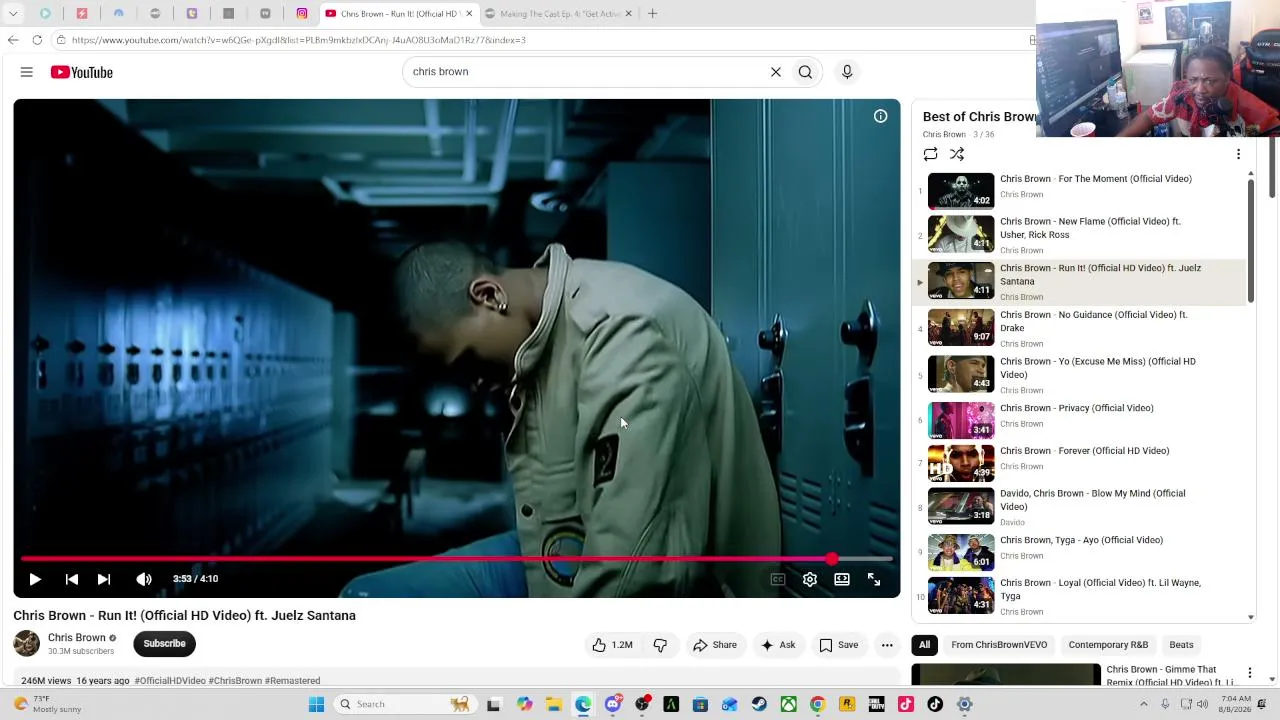Click the red video progress bar

[456, 559]
